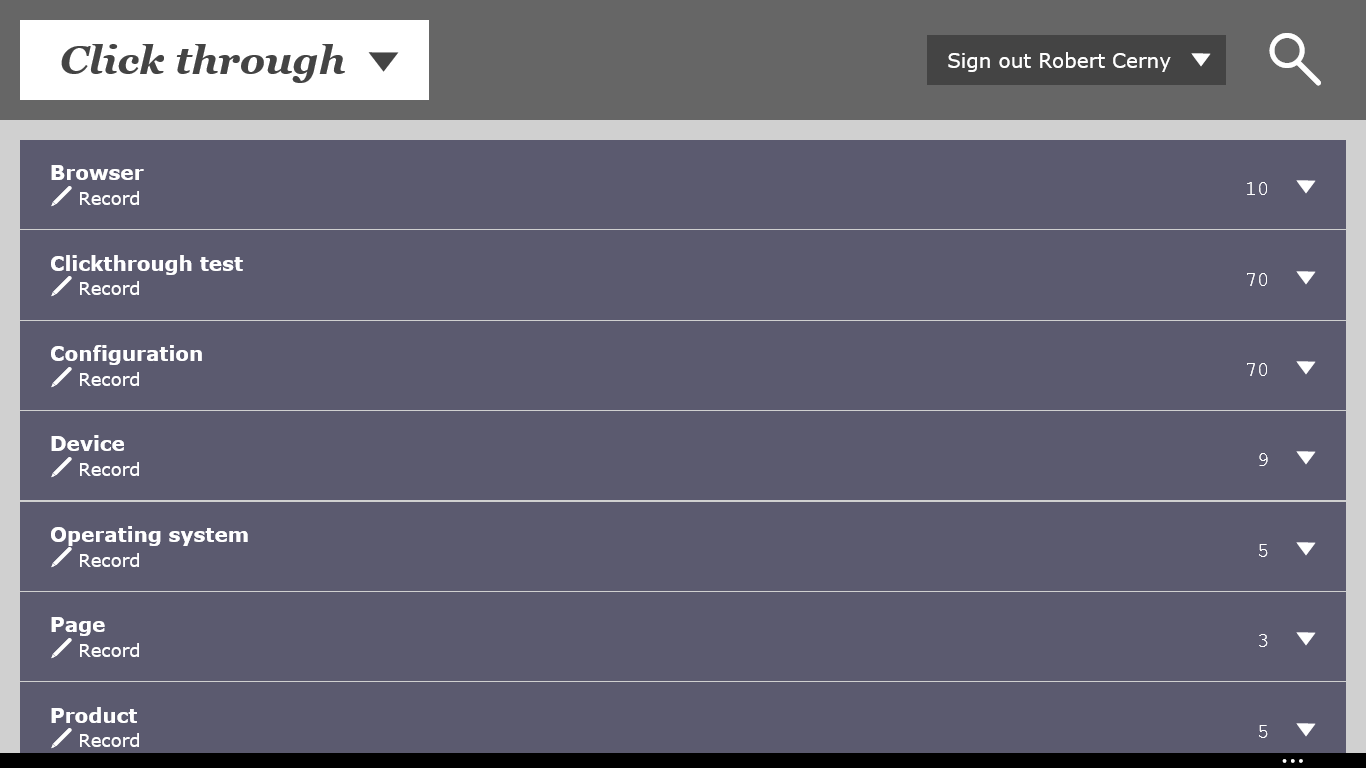Screen dimensions: 1366x768
Task: Expand the Device row arrow
Action: tap(1305, 458)
